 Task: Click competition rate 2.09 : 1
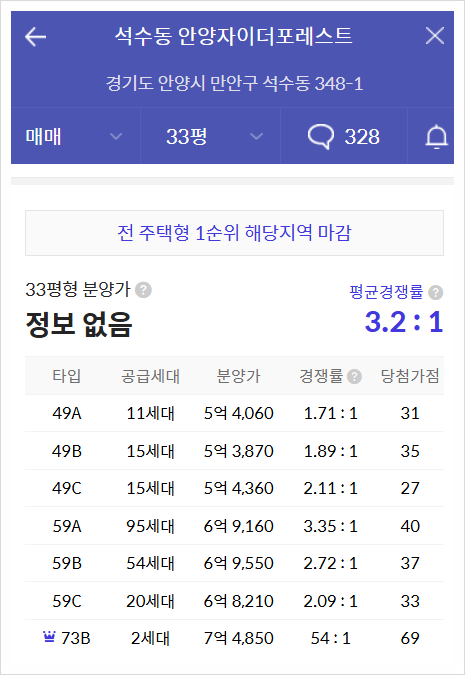(x=331, y=601)
